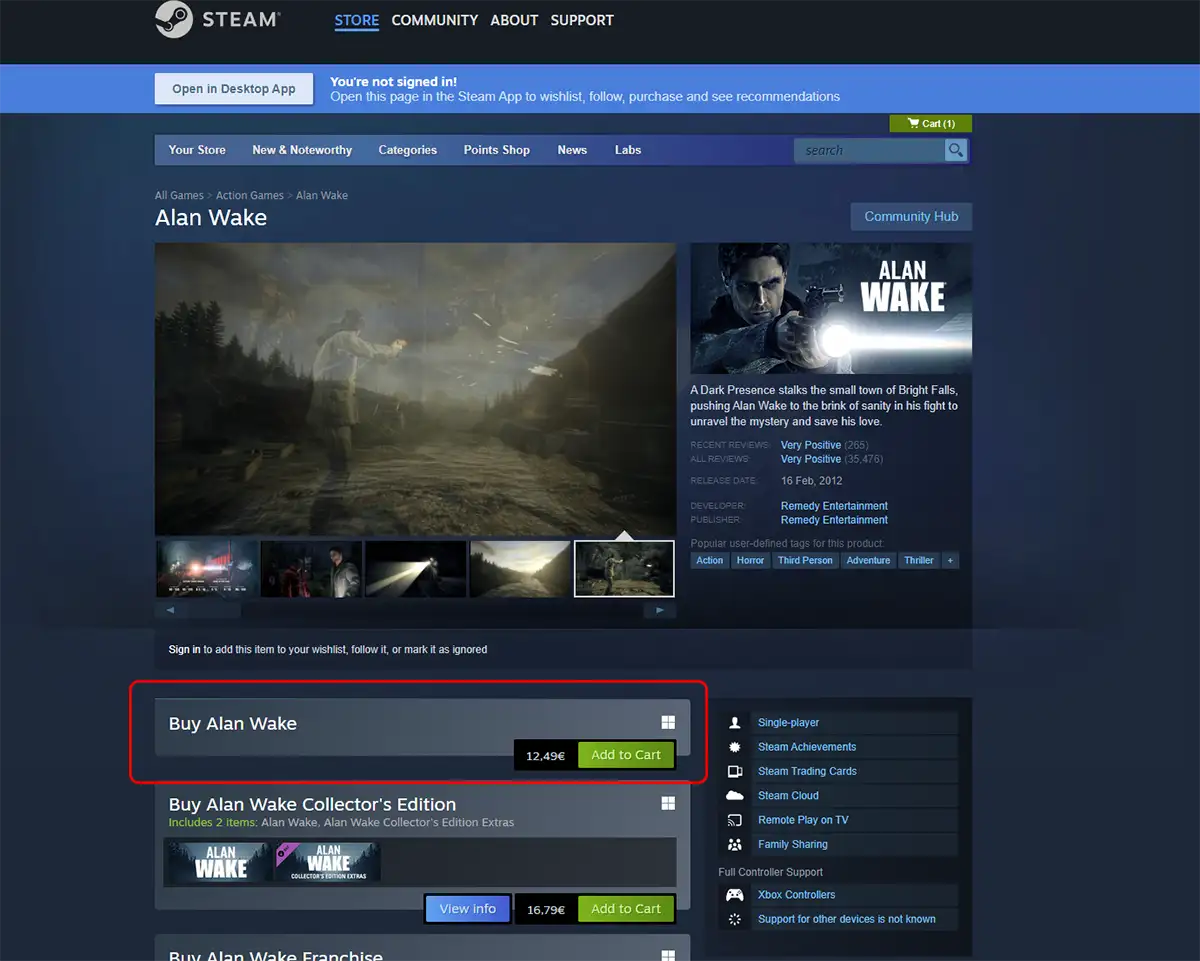Image resolution: width=1200 pixels, height=961 pixels.
Task: Click the Steam Cloud icon
Action: [735, 795]
